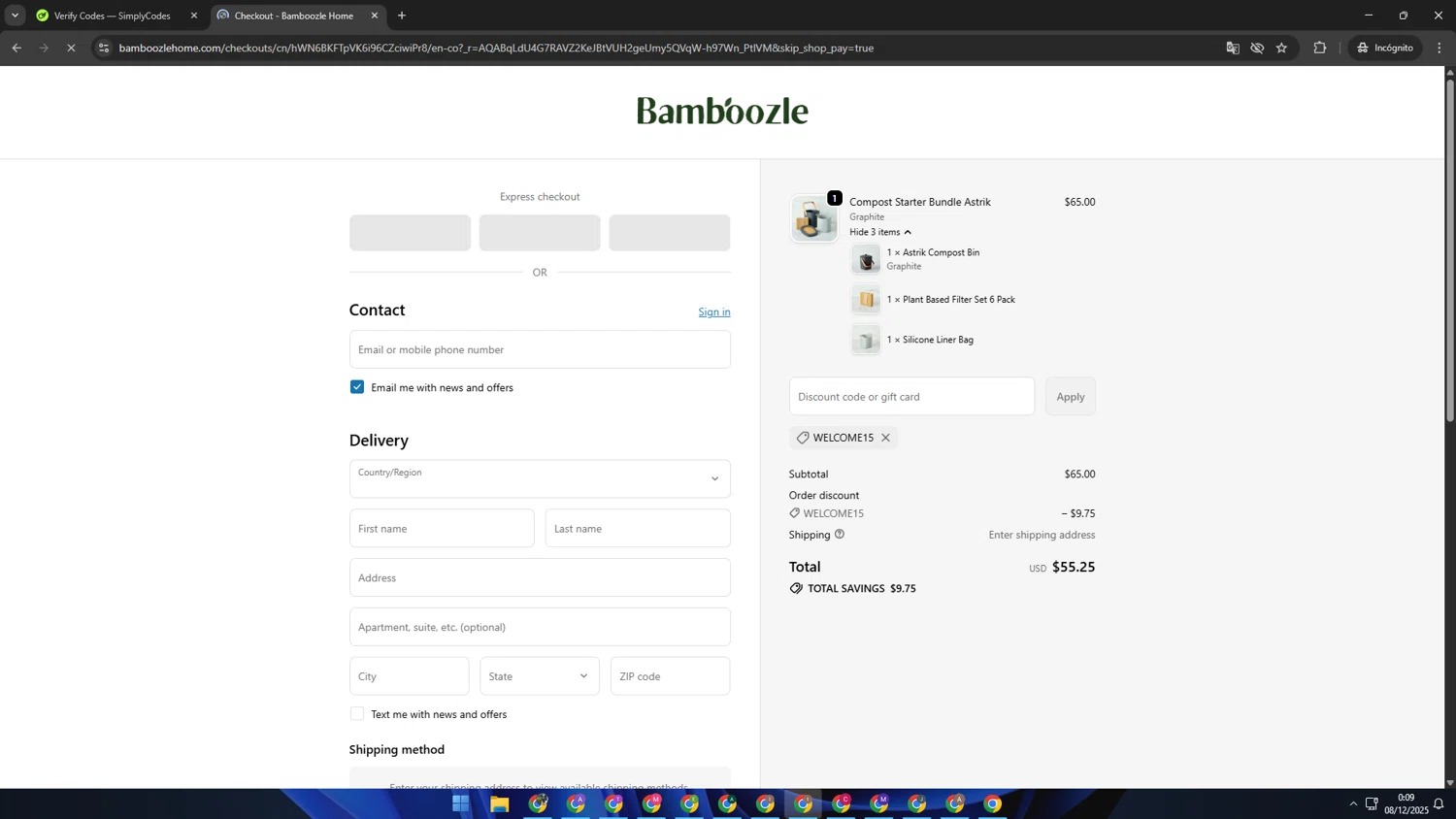Focus the Address field
1456x819 pixels.
(540, 577)
